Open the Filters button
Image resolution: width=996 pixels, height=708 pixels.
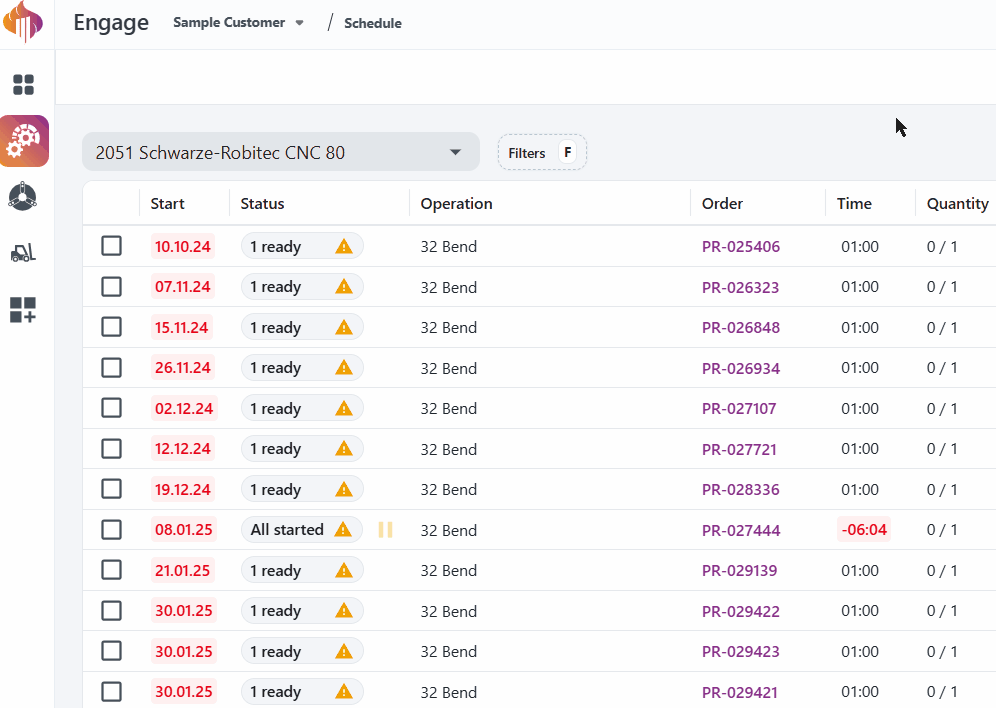coord(542,152)
